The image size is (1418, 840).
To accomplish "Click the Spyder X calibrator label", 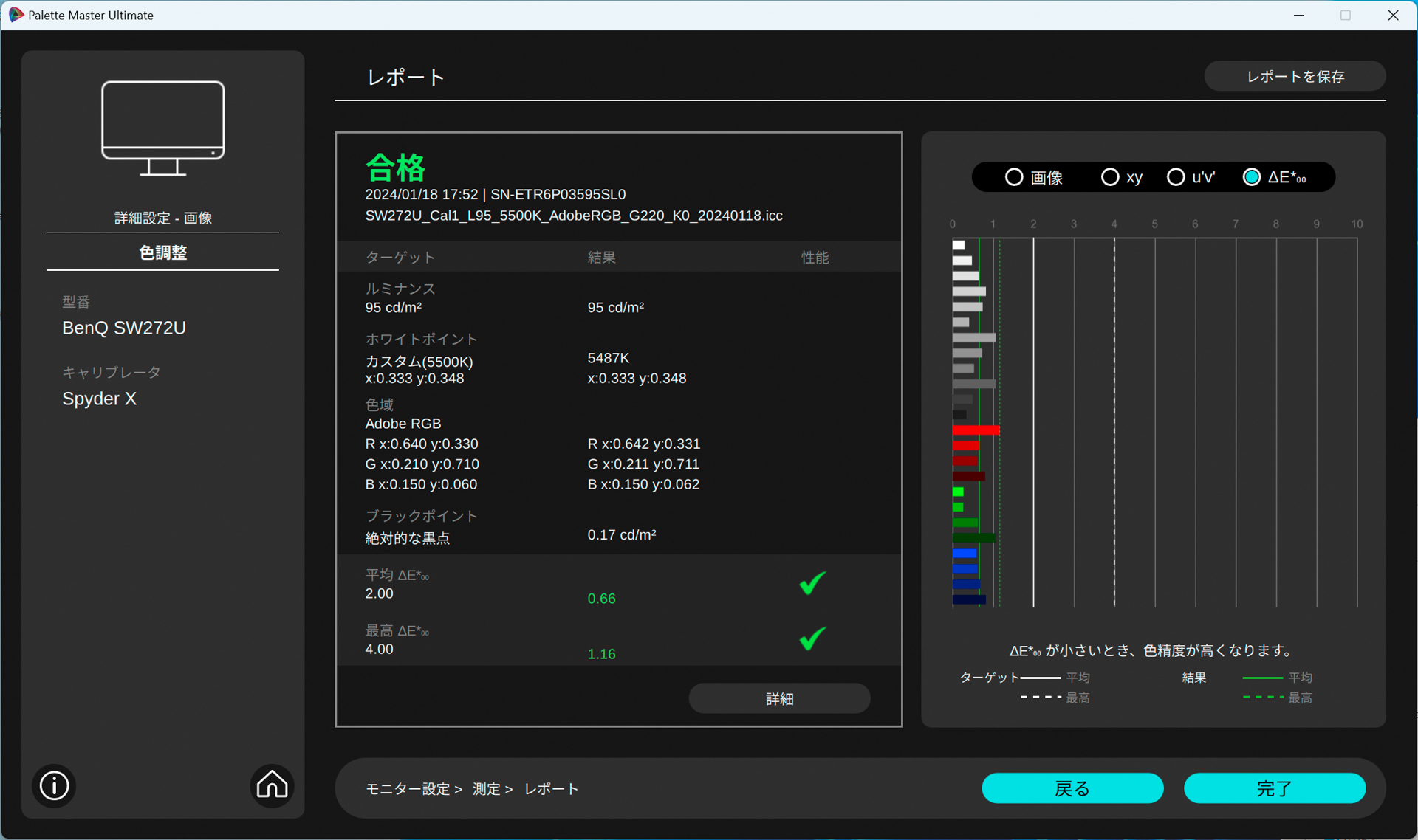I will click(100, 399).
